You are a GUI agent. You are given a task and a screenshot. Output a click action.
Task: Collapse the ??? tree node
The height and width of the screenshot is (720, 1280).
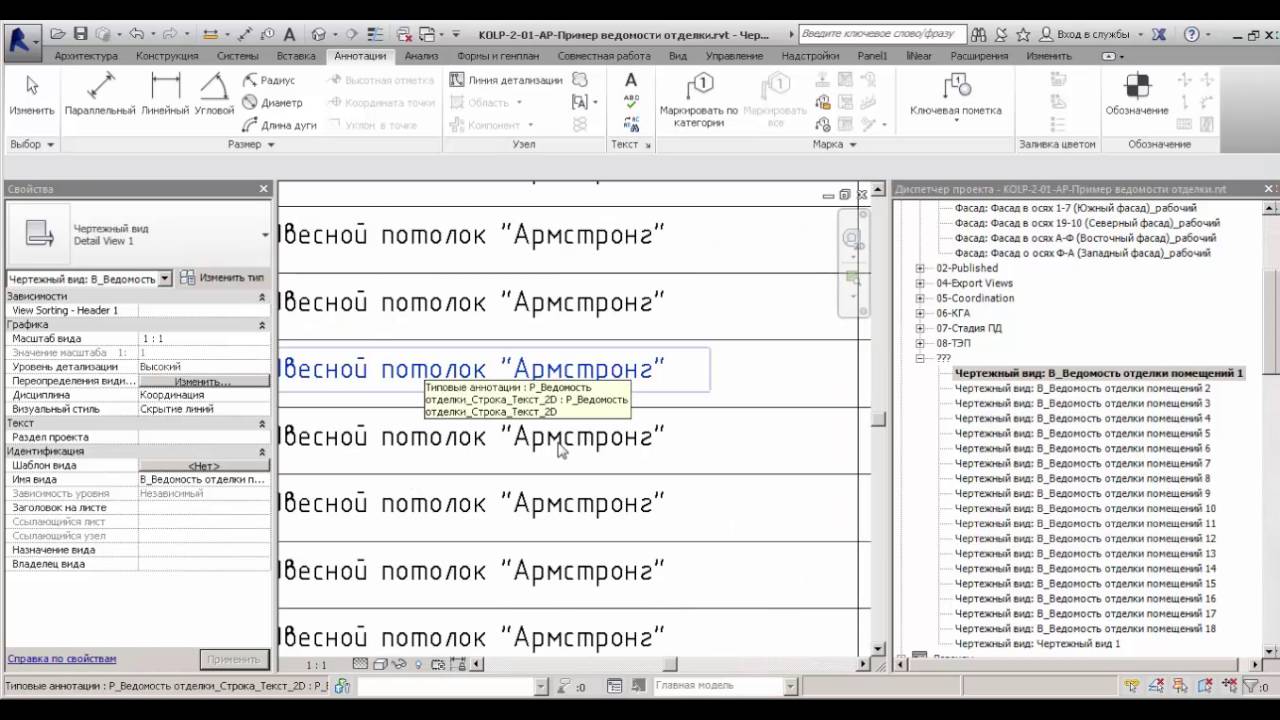[920, 358]
